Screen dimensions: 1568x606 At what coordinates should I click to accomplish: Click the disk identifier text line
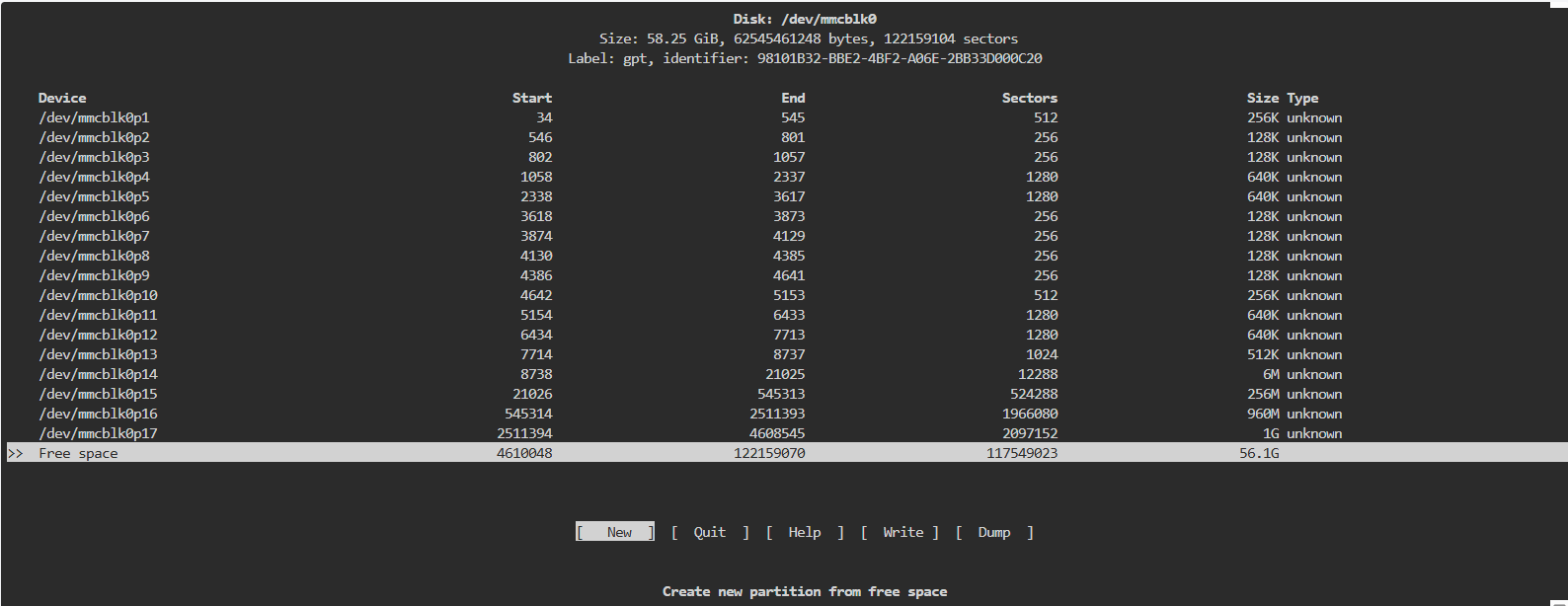coord(805,58)
